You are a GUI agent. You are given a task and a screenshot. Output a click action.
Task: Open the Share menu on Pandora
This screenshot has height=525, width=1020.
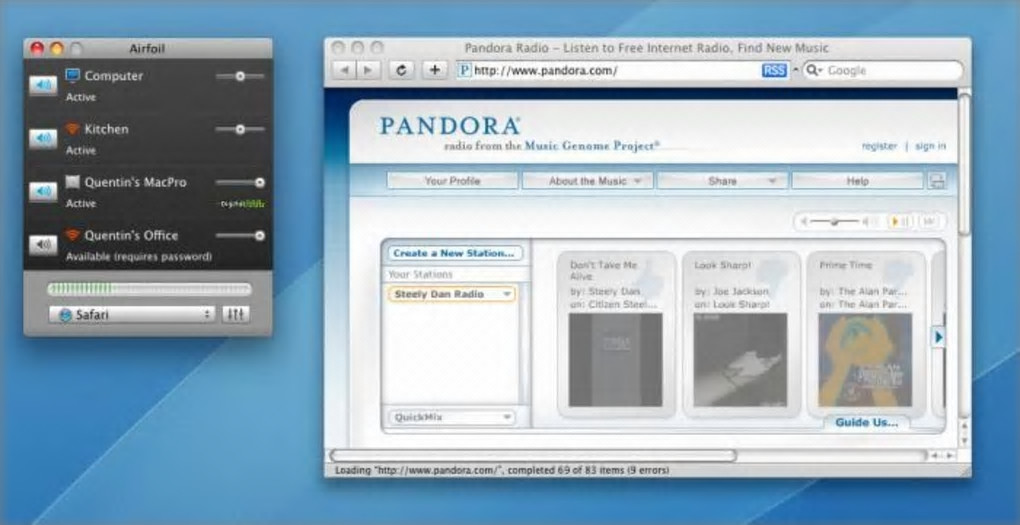click(722, 181)
